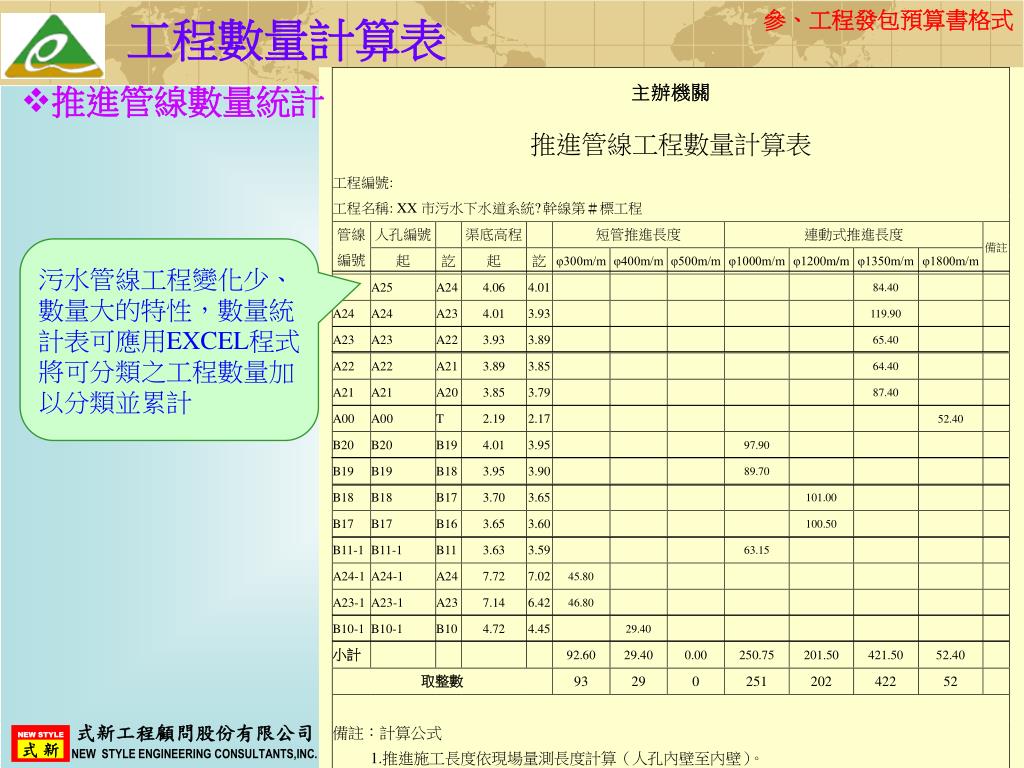
Task: Click the header 參、工程發包預算書格式
Action: (888, 20)
